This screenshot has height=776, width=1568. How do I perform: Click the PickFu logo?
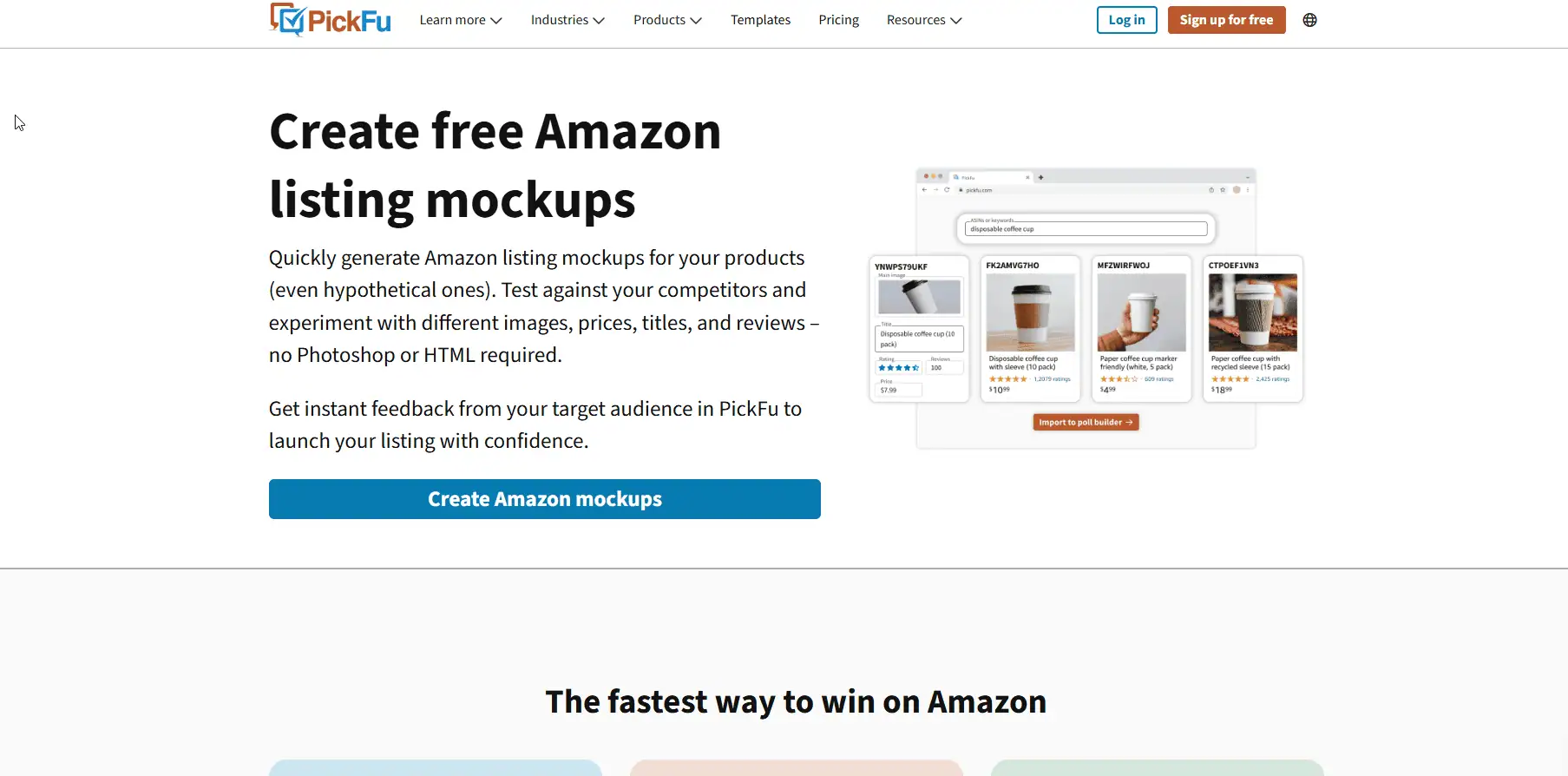tap(330, 19)
